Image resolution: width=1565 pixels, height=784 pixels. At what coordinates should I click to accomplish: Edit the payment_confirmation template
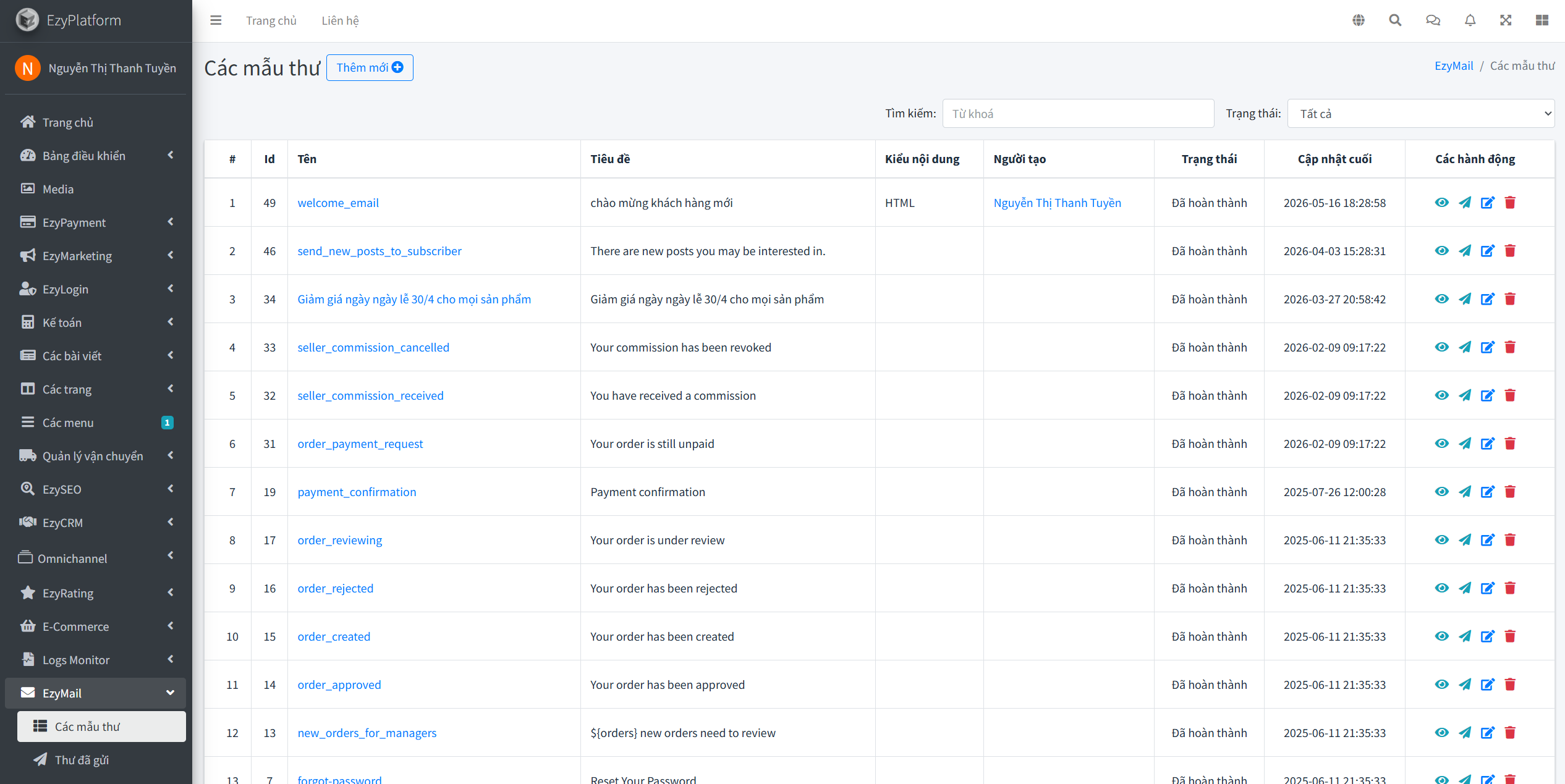click(x=1488, y=492)
